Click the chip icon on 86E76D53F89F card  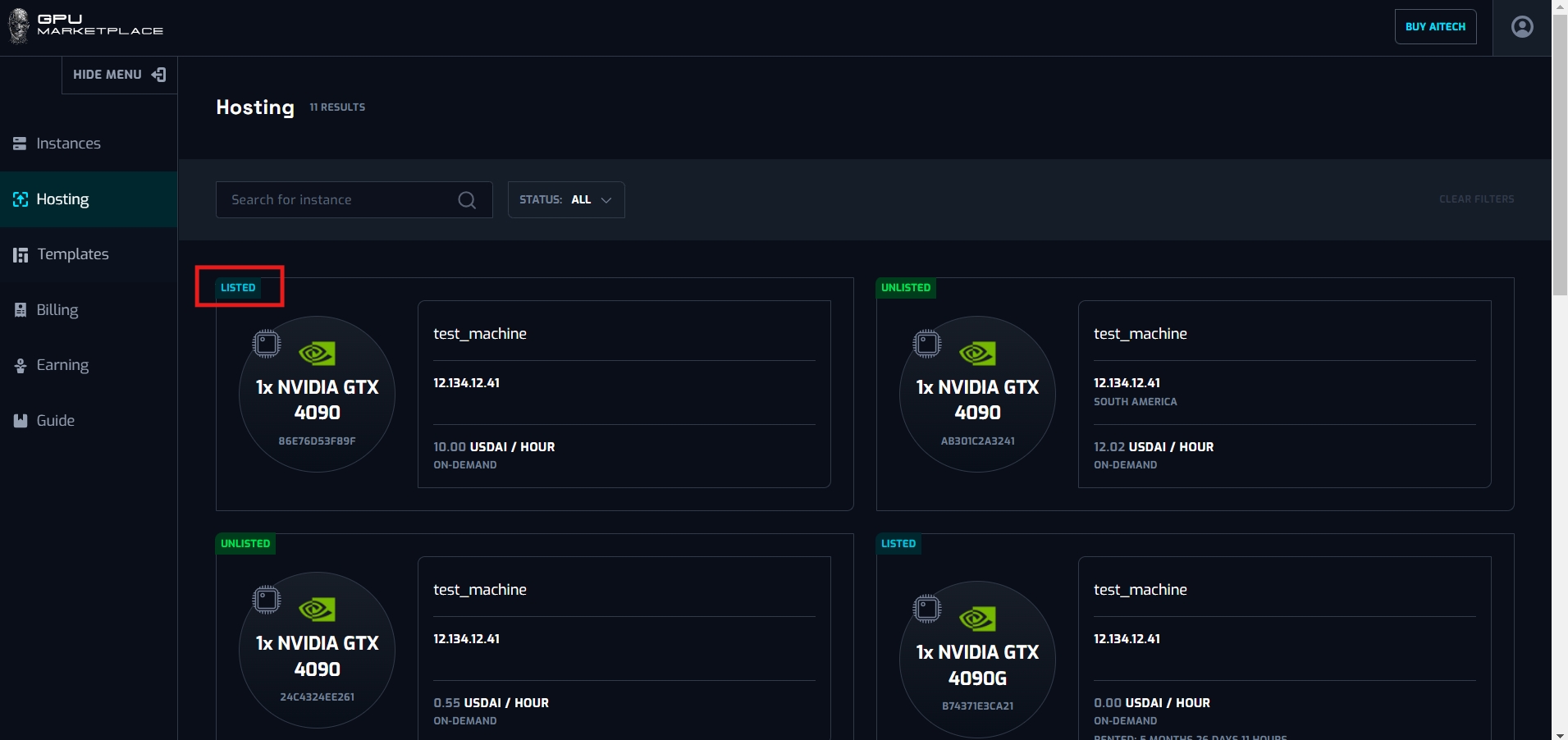pyautogui.click(x=267, y=344)
